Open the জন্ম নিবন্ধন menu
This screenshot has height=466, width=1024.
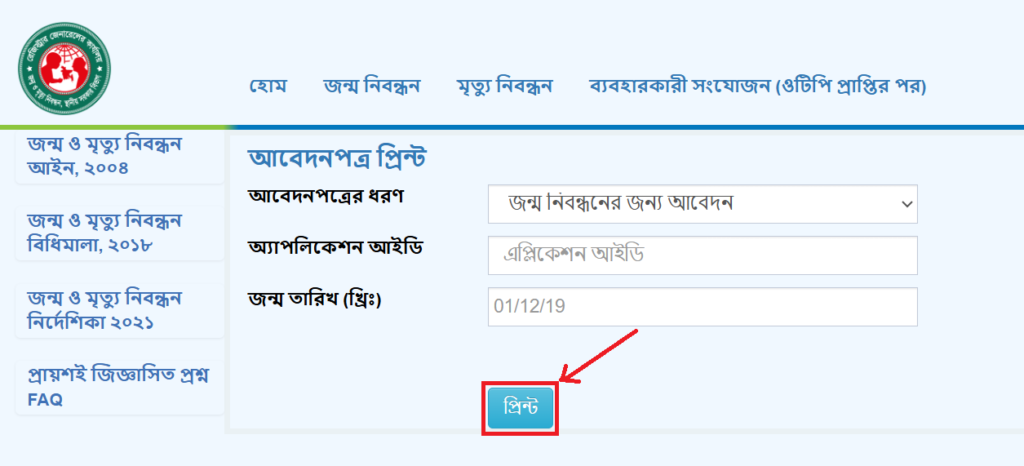372,87
